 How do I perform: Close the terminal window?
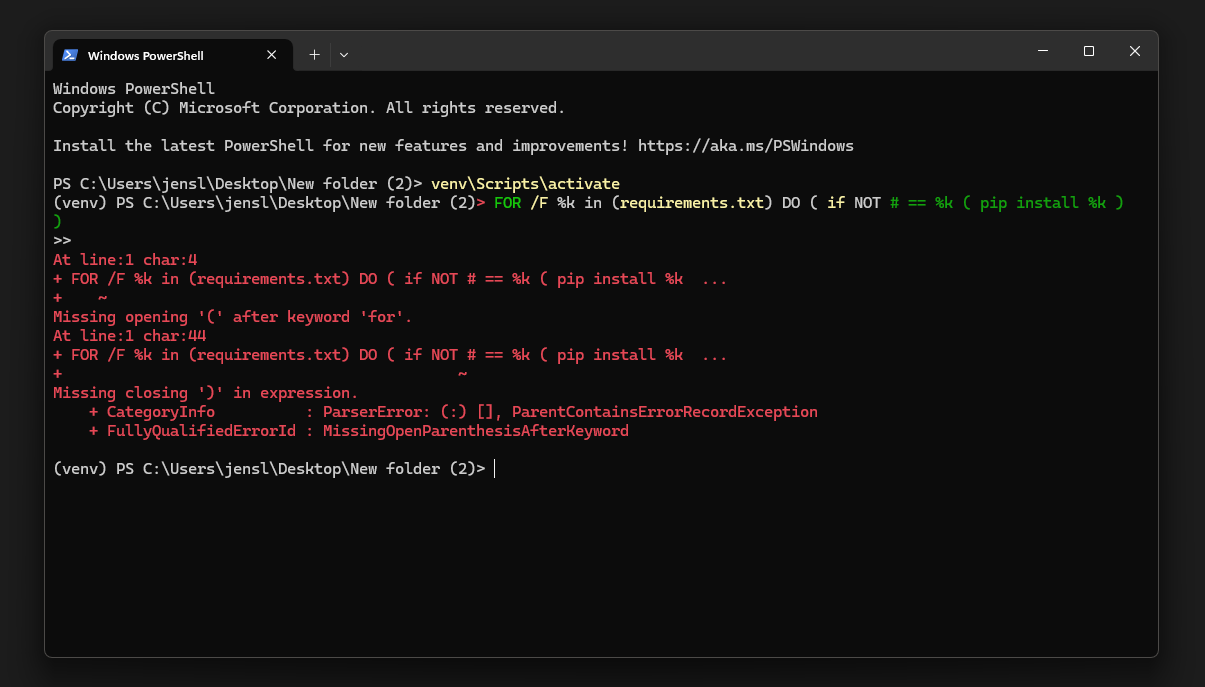[x=1135, y=51]
